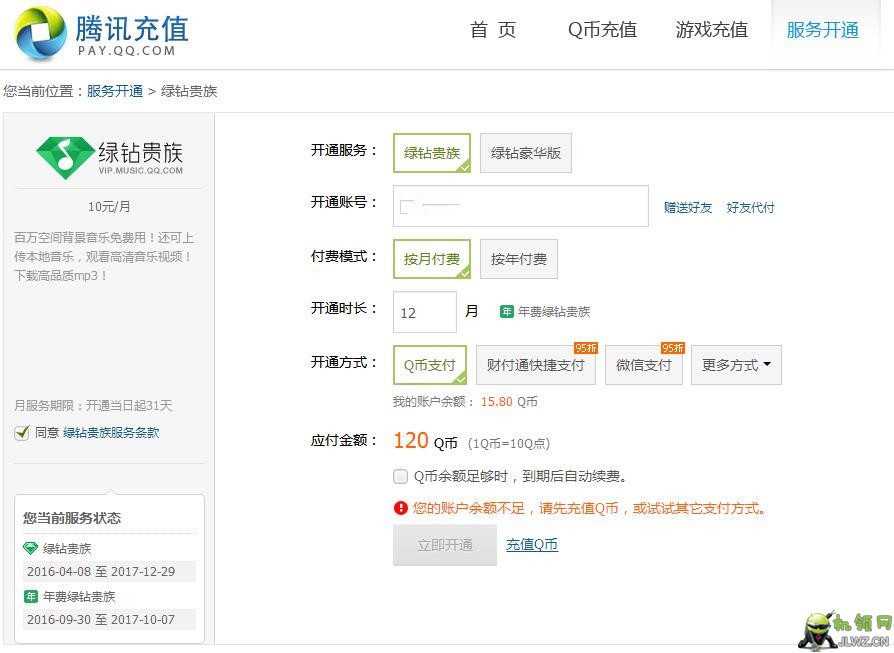Viewport: 894px width, 653px height.
Task: Enable auto-renew when Q币 balance sufficient
Action: tap(401, 476)
